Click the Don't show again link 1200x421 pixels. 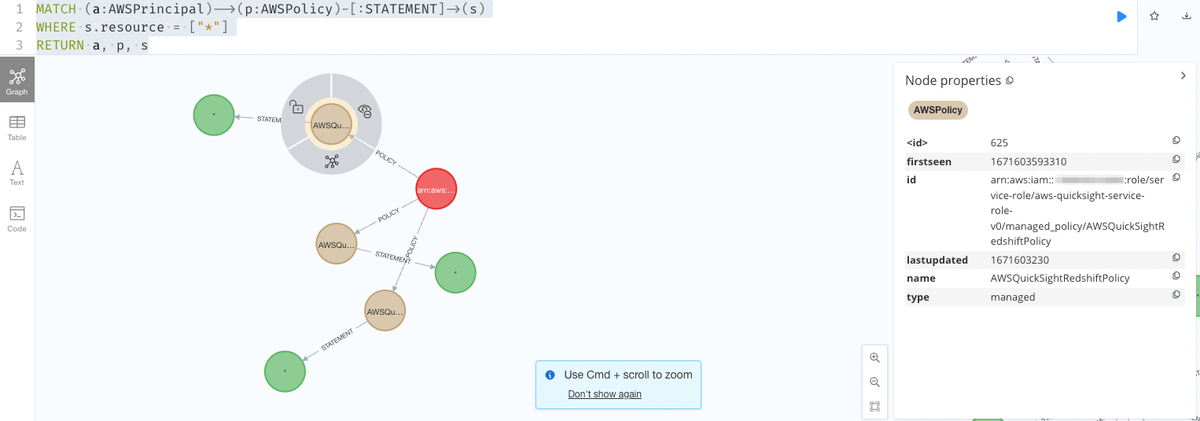point(604,394)
